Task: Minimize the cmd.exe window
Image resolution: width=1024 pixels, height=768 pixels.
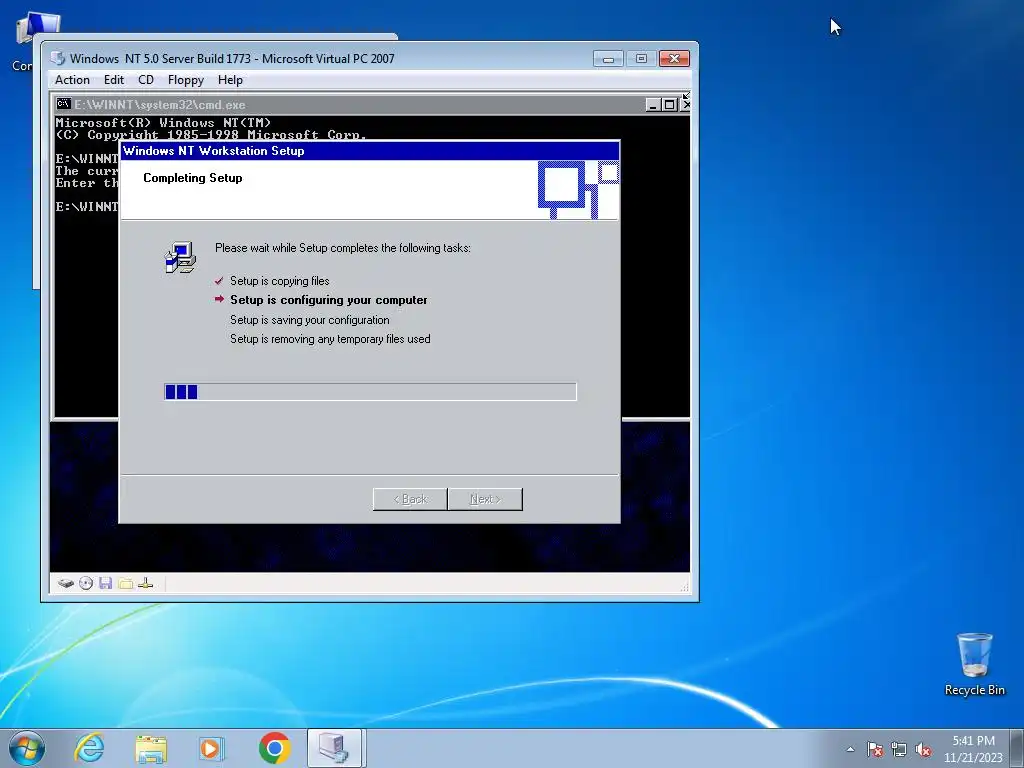Action: click(x=652, y=104)
